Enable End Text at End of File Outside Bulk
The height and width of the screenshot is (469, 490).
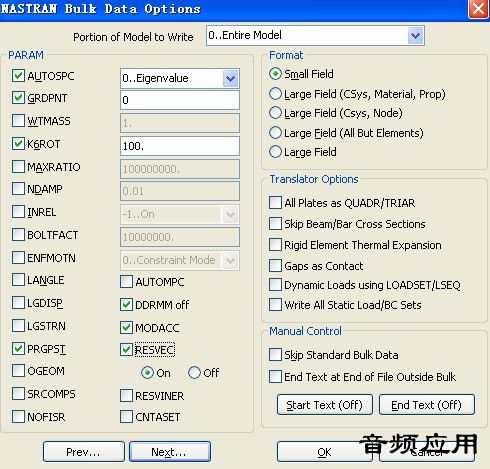pos(275,377)
